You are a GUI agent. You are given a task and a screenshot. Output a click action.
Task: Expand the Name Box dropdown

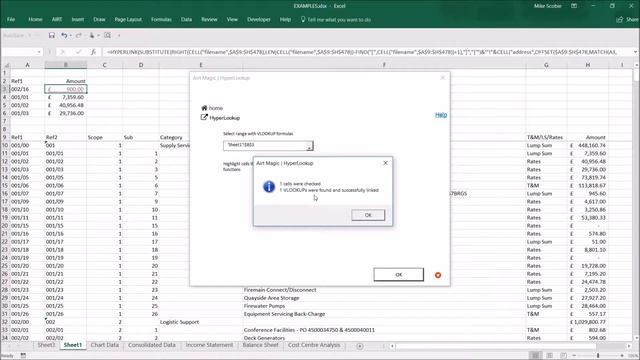[x=39, y=52]
